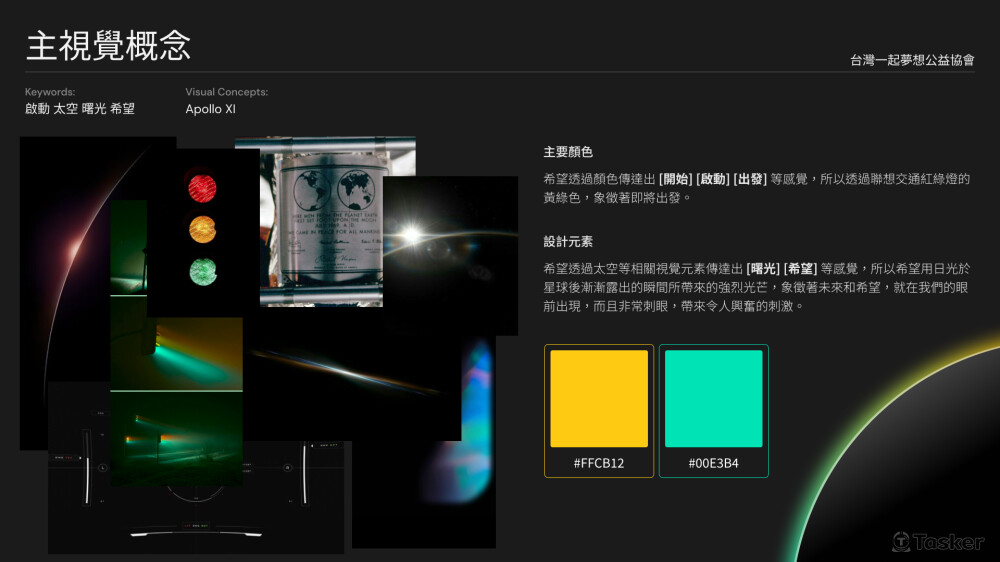Click the #FFCB12 hex code label

coord(599,463)
